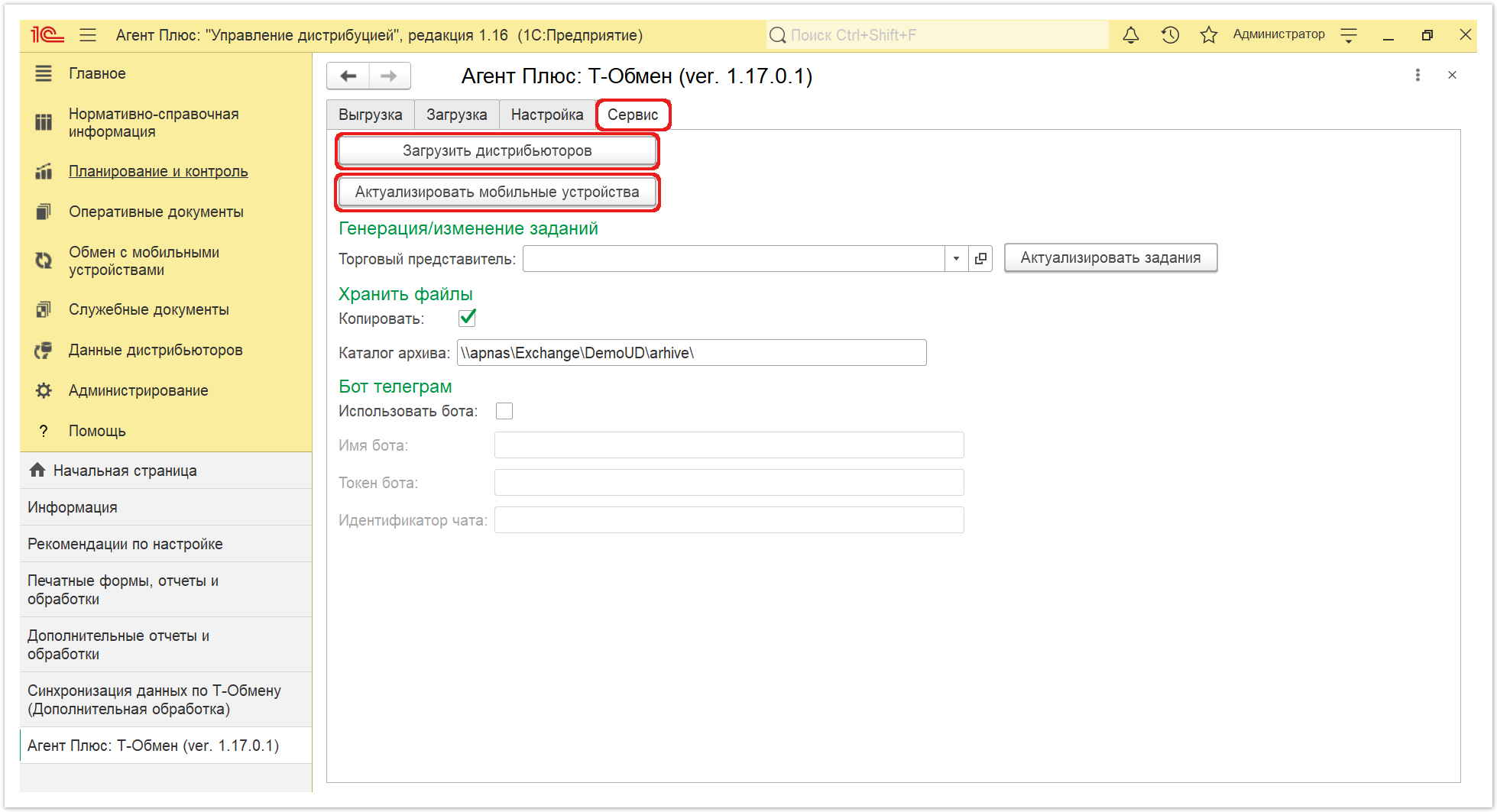Open Обмен с мобильными устройствами section
Viewport: 1497px width, 812px height.
(144, 260)
